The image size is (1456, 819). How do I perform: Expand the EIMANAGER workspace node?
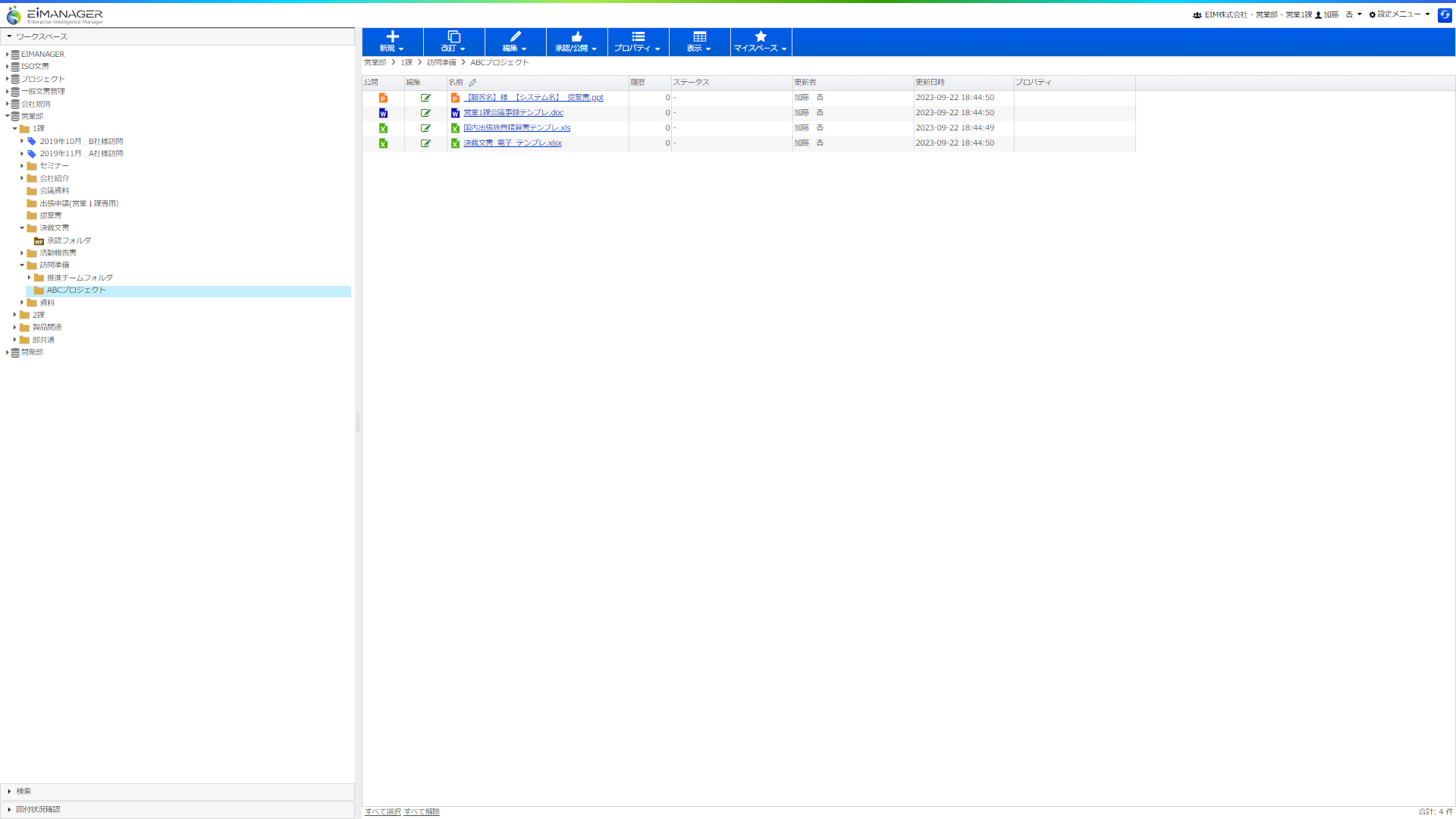point(7,55)
